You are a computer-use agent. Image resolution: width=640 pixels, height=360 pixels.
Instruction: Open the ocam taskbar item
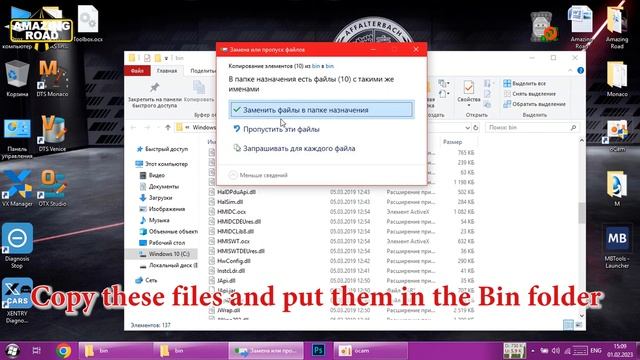371,350
